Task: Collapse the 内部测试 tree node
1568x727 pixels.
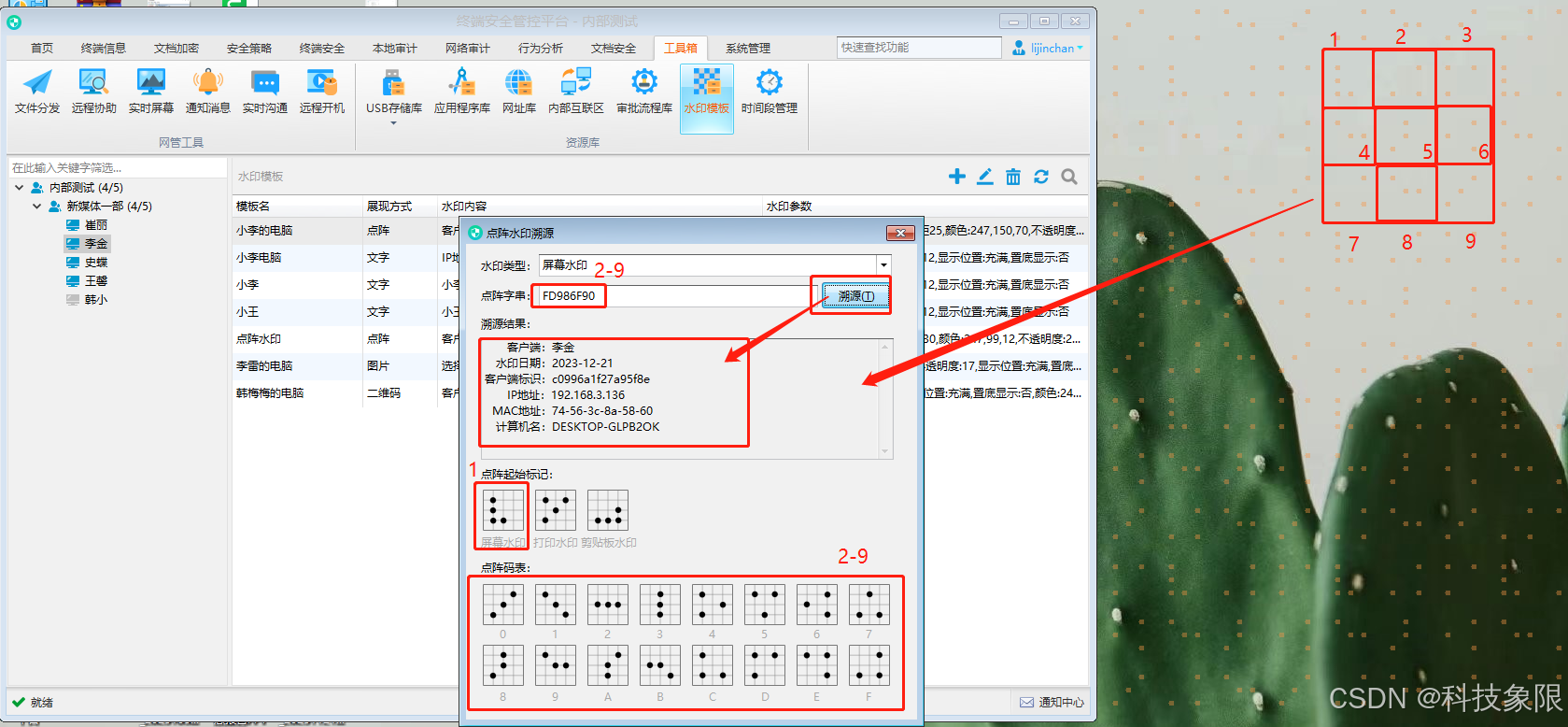Action: (20, 188)
